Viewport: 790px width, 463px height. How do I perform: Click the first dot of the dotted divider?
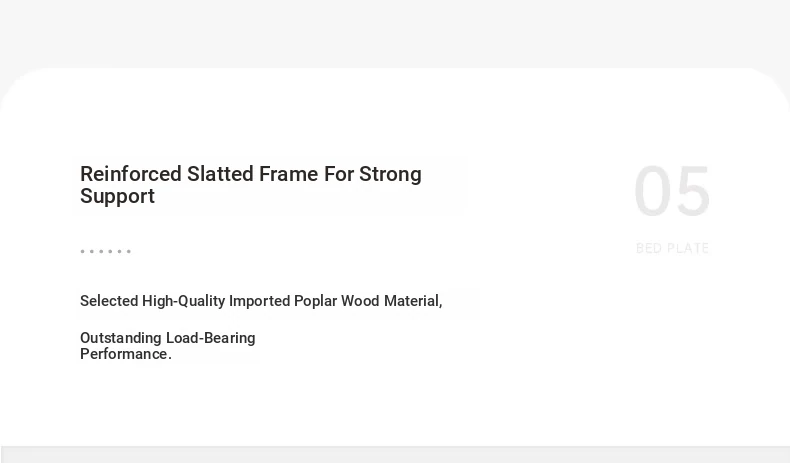[x=83, y=251]
